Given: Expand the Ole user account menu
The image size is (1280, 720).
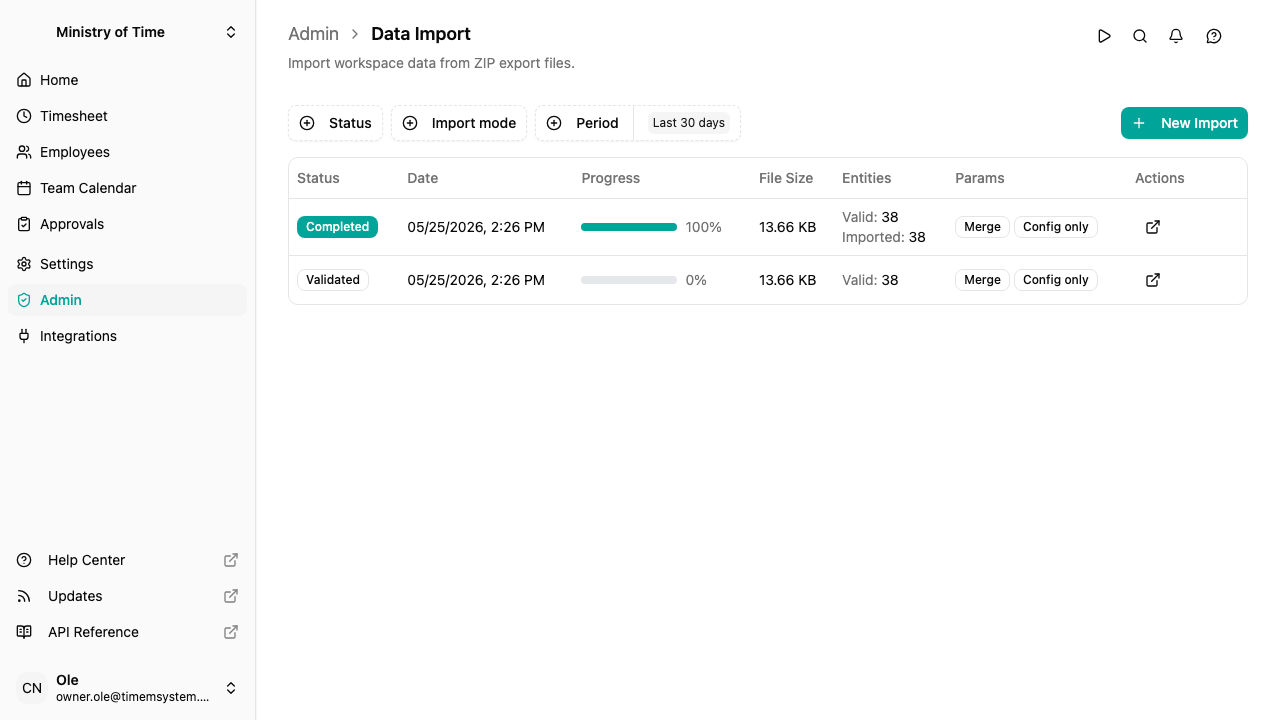Looking at the screenshot, I should tap(231, 688).
